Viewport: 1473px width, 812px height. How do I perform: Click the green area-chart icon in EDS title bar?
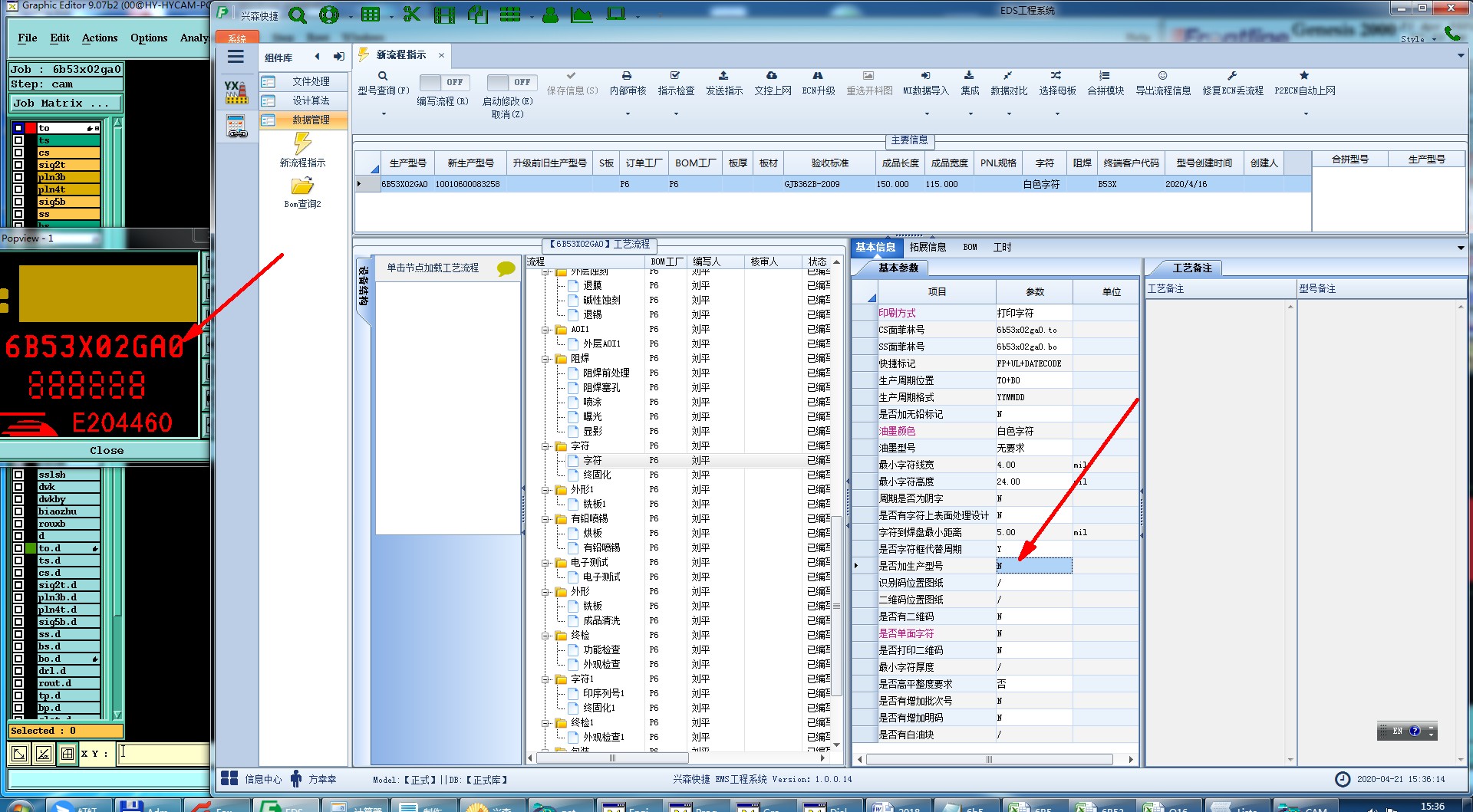(582, 15)
